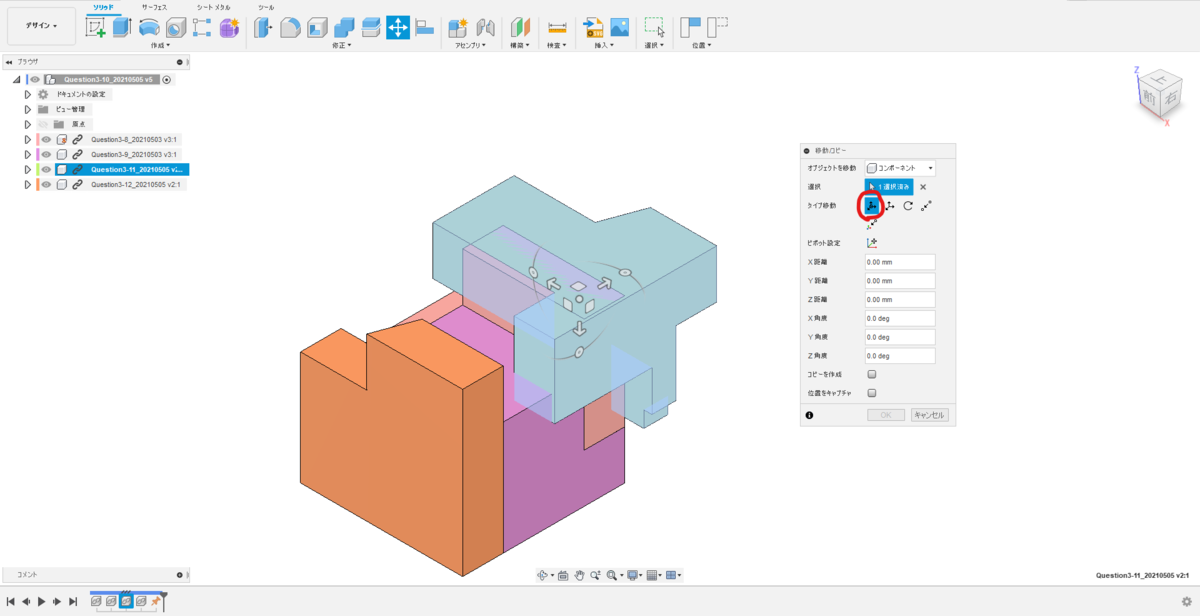Switch to the ソリッド tab
1200x616 pixels.
click(104, 7)
